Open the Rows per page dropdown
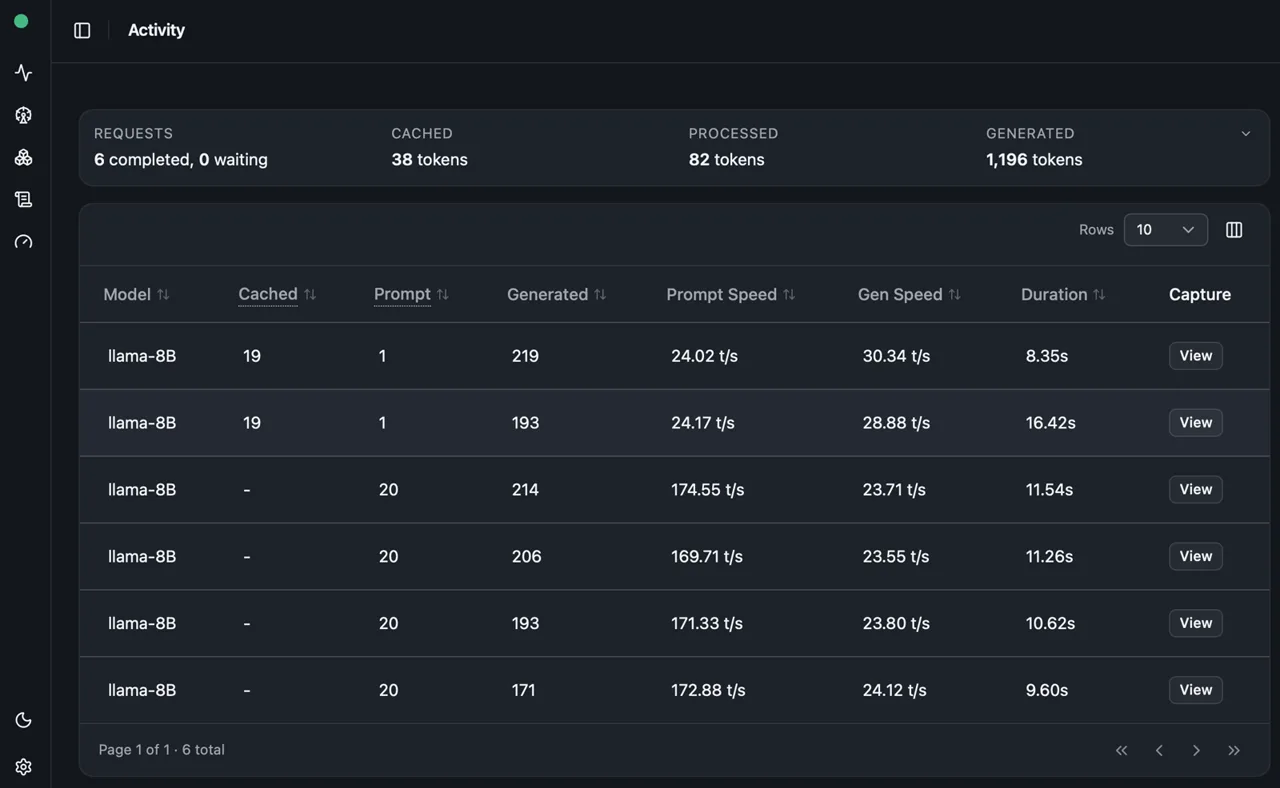Screen dimensions: 1280x788 click(1165, 230)
